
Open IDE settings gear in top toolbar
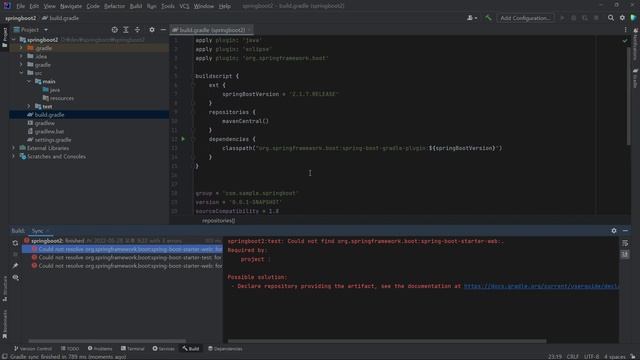pos(622,18)
